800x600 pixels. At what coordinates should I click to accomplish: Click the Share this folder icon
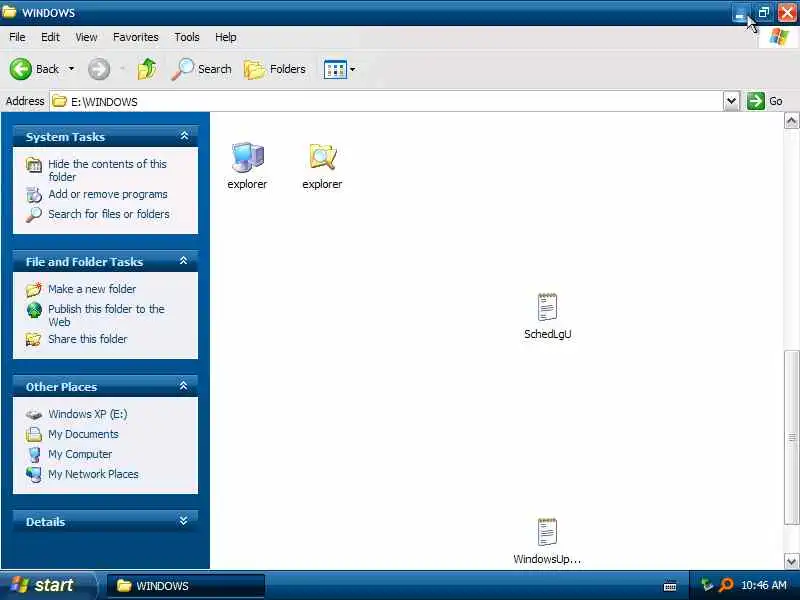[34, 339]
